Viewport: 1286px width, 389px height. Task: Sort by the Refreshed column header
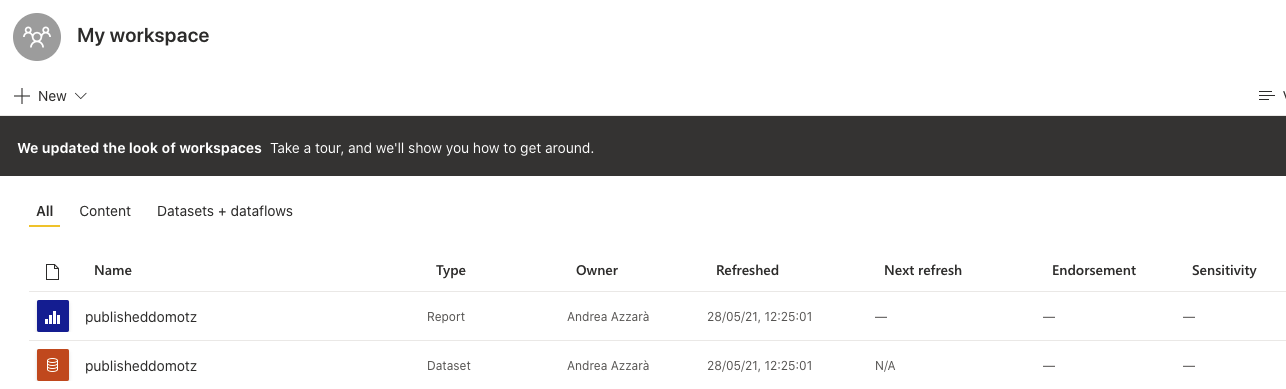coord(747,270)
